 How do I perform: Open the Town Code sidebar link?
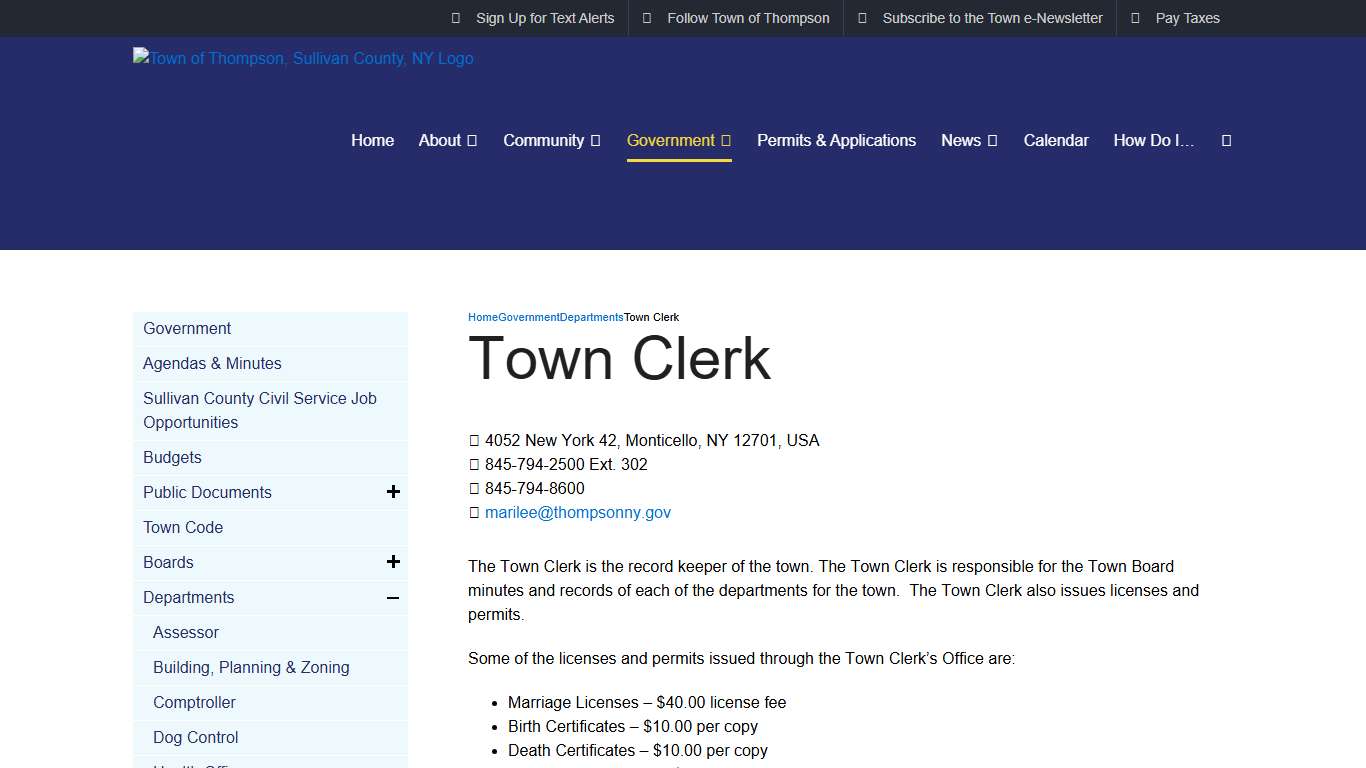(x=183, y=527)
